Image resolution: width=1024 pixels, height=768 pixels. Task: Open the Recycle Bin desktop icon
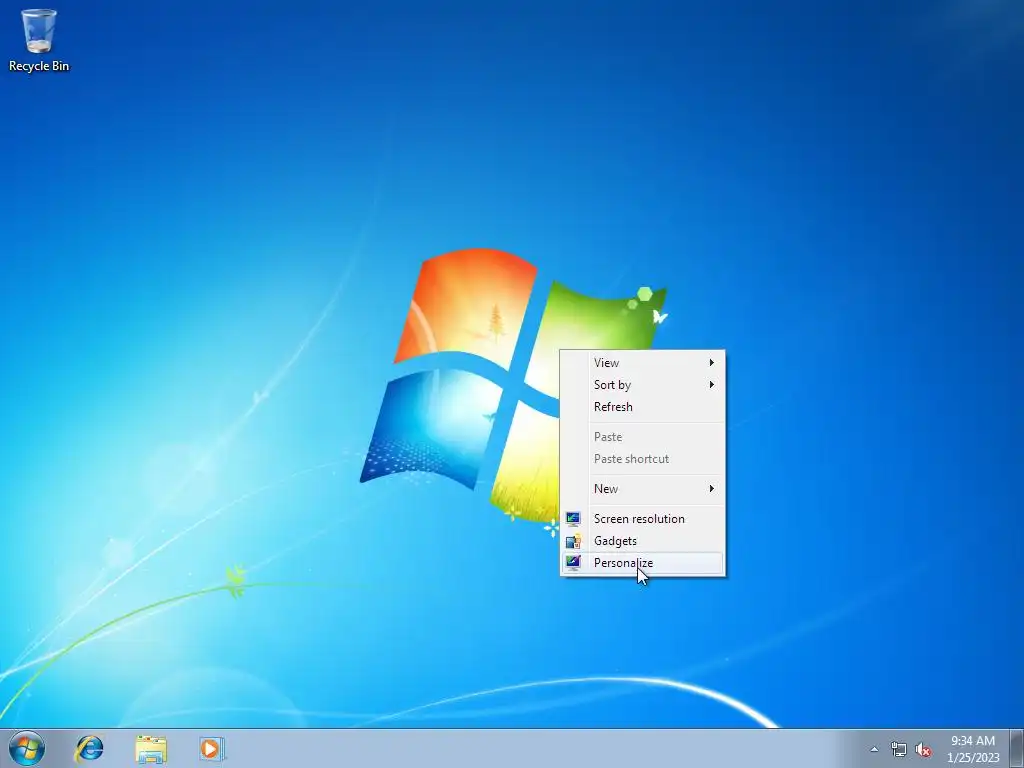tap(39, 39)
